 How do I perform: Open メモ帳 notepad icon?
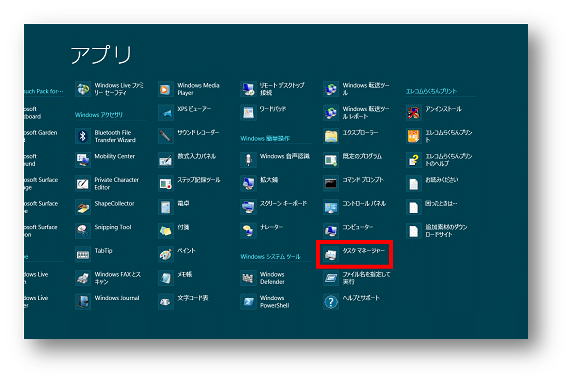pyautogui.click(x=165, y=278)
